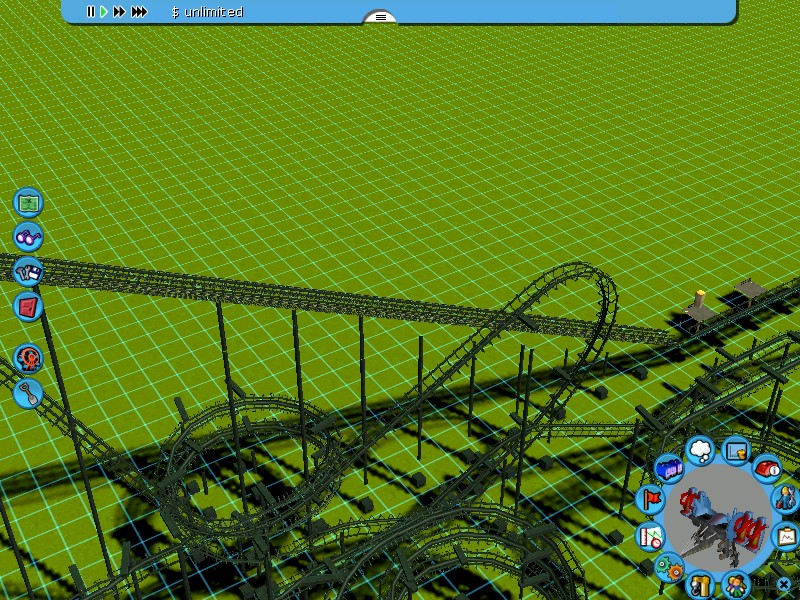
Task: Pause the game simulation
Action: (x=91, y=11)
